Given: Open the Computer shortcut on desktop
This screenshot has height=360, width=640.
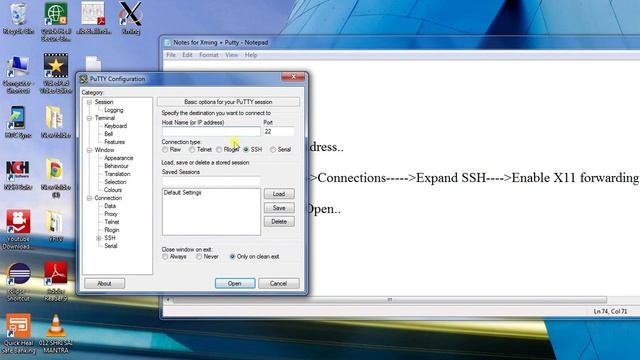Looking at the screenshot, I should tap(18, 74).
